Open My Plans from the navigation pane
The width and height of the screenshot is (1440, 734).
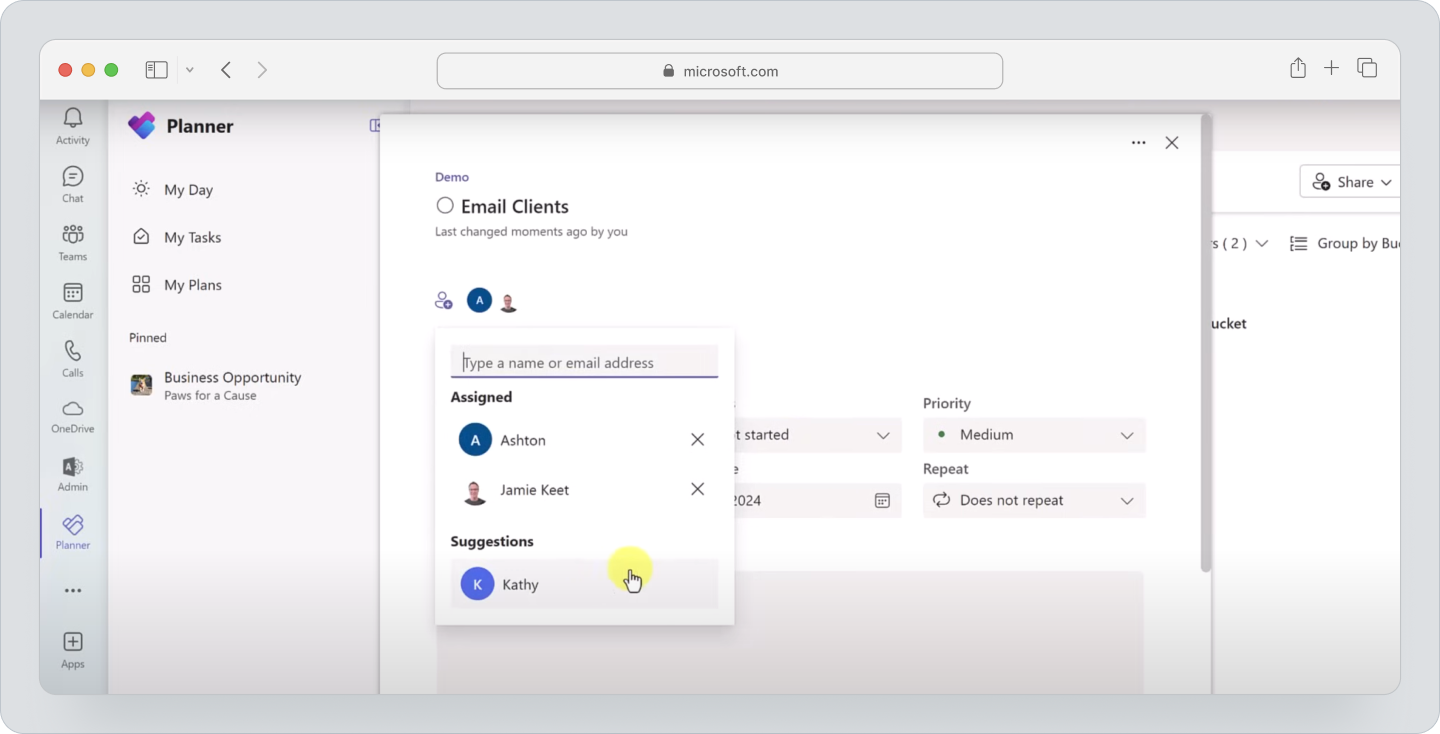(x=192, y=284)
